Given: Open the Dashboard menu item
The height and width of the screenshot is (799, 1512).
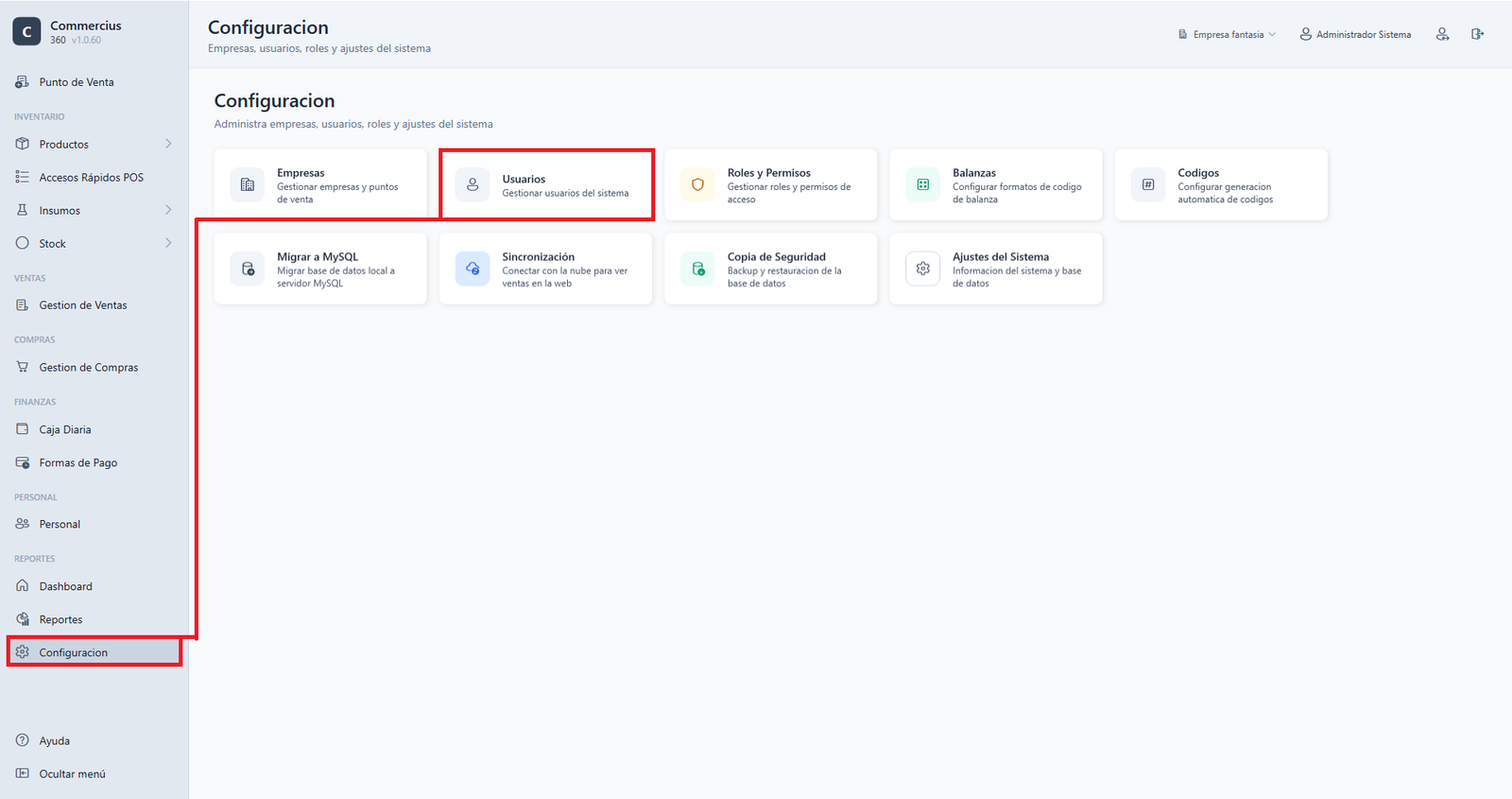Looking at the screenshot, I should [x=94, y=586].
